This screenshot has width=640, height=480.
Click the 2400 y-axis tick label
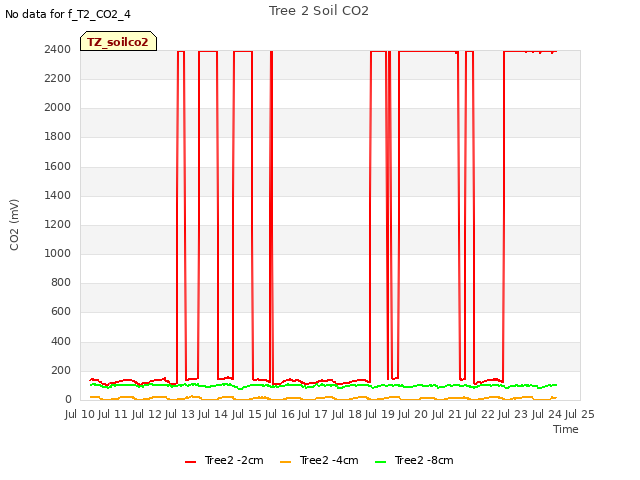(x=58, y=49)
